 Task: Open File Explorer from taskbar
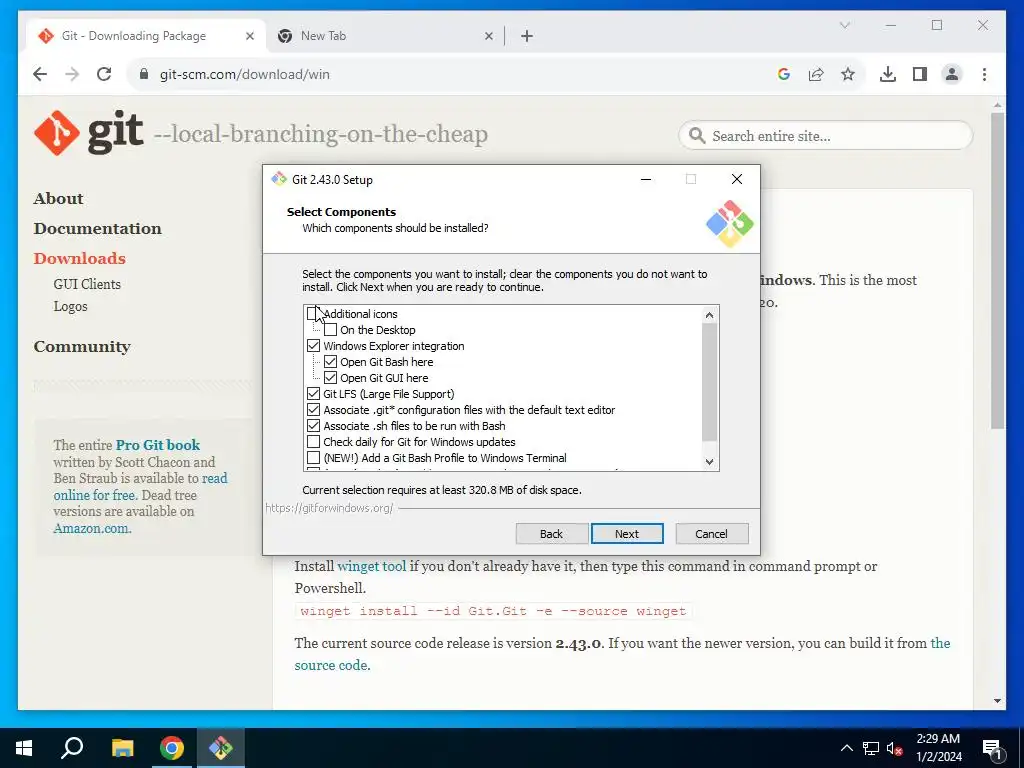pyautogui.click(x=122, y=748)
